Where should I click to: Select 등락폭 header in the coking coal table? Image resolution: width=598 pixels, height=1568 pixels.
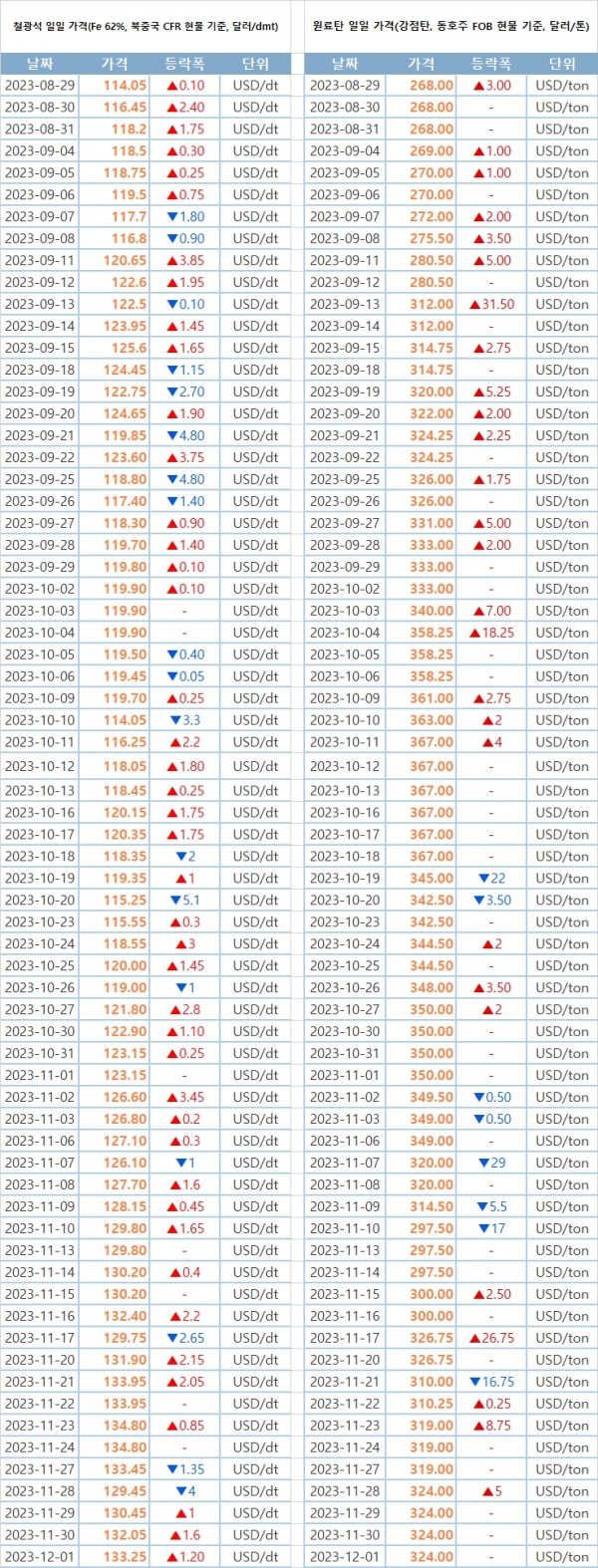(x=490, y=64)
